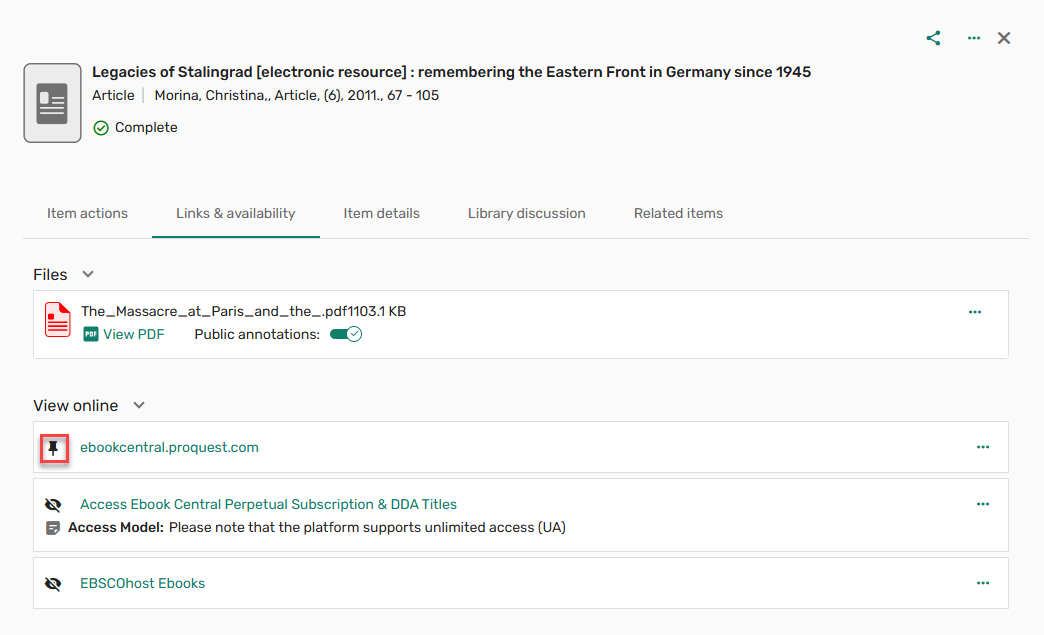Screen dimensions: 1044x635
Task: Open the ellipsis menu for the PDF file
Action: (x=975, y=312)
